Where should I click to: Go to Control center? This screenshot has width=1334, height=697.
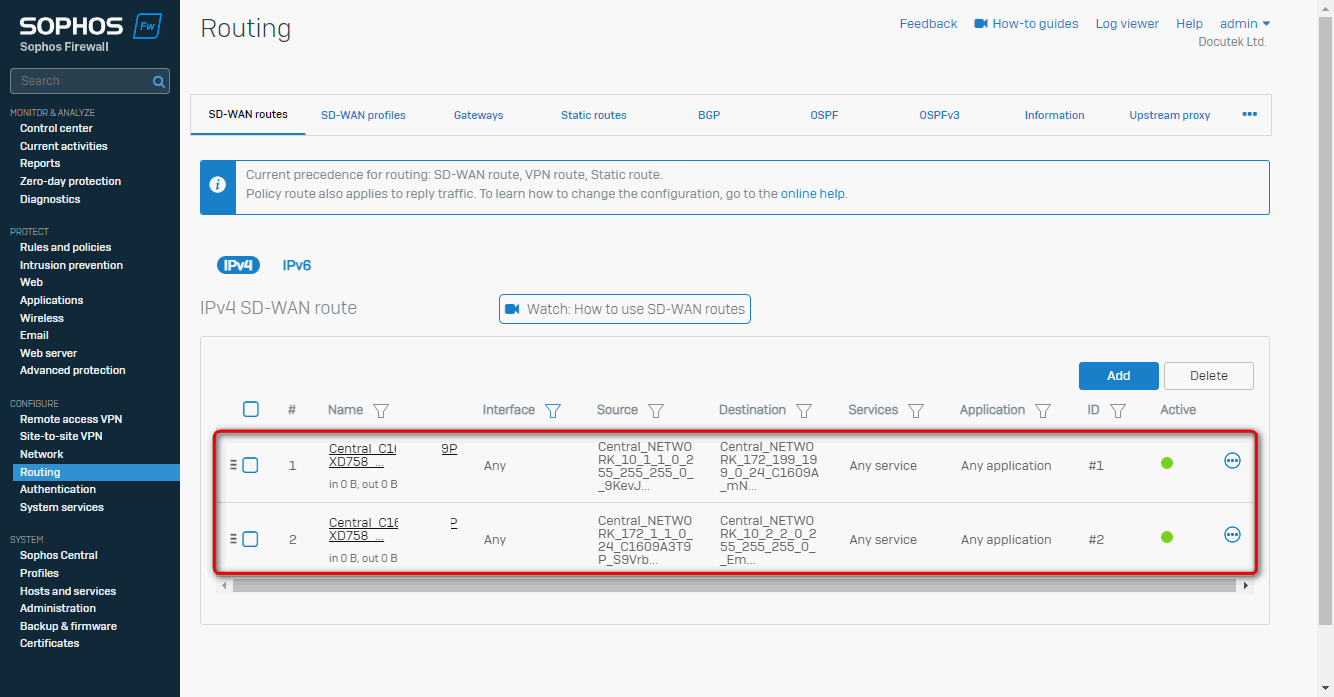(x=56, y=128)
